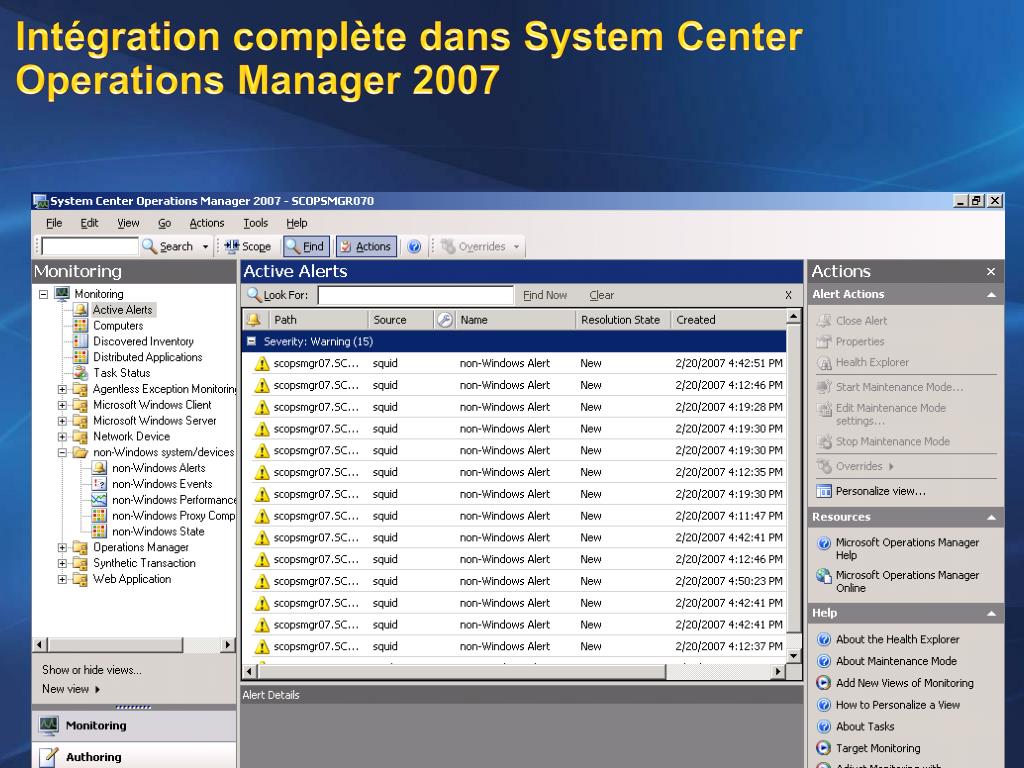Image resolution: width=1024 pixels, height=768 pixels.
Task: Expand the Synthetic Transaction folder
Action: 62,563
